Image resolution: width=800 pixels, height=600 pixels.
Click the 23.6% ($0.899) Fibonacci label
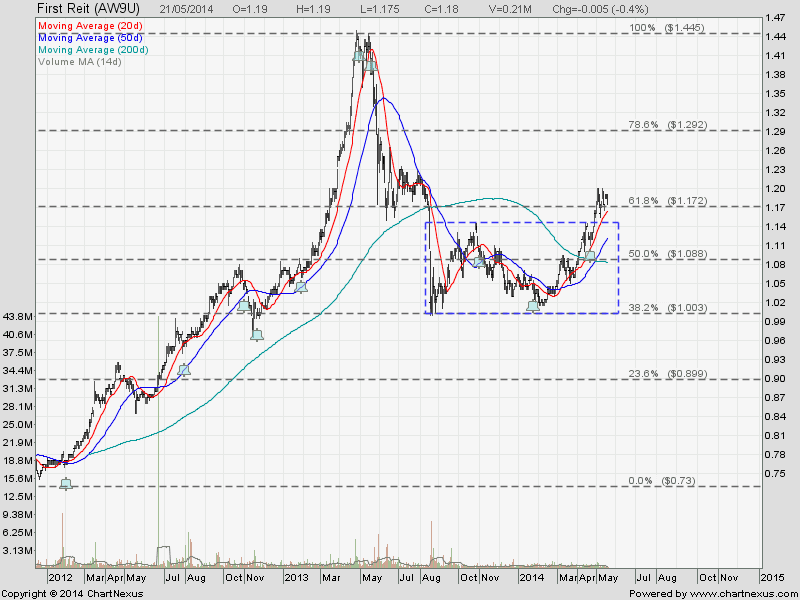[667, 374]
